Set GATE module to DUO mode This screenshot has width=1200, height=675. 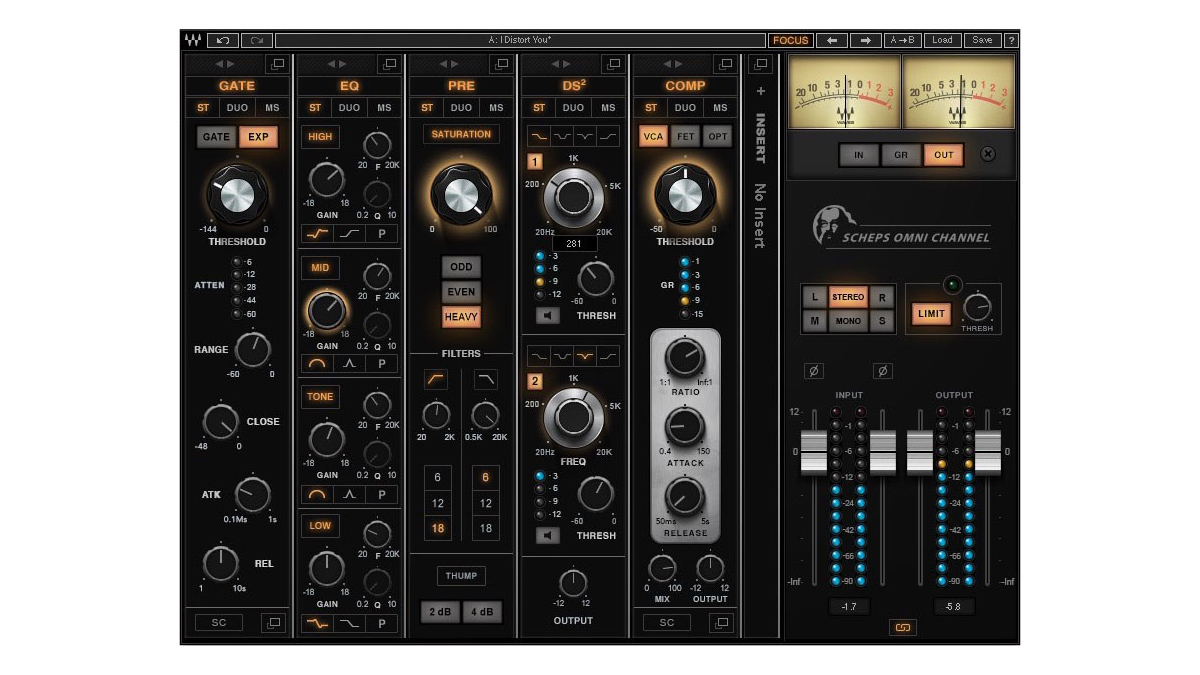[237, 108]
